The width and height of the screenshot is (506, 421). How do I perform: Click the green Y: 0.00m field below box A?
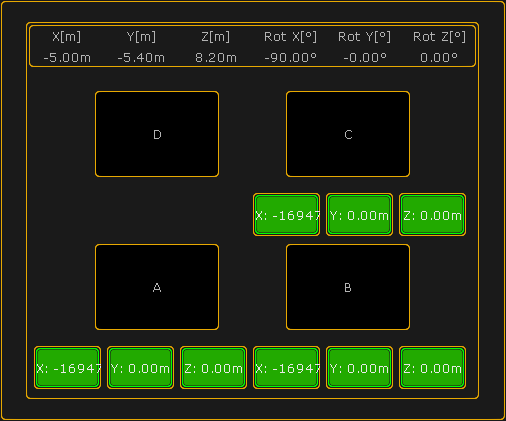[140, 367]
